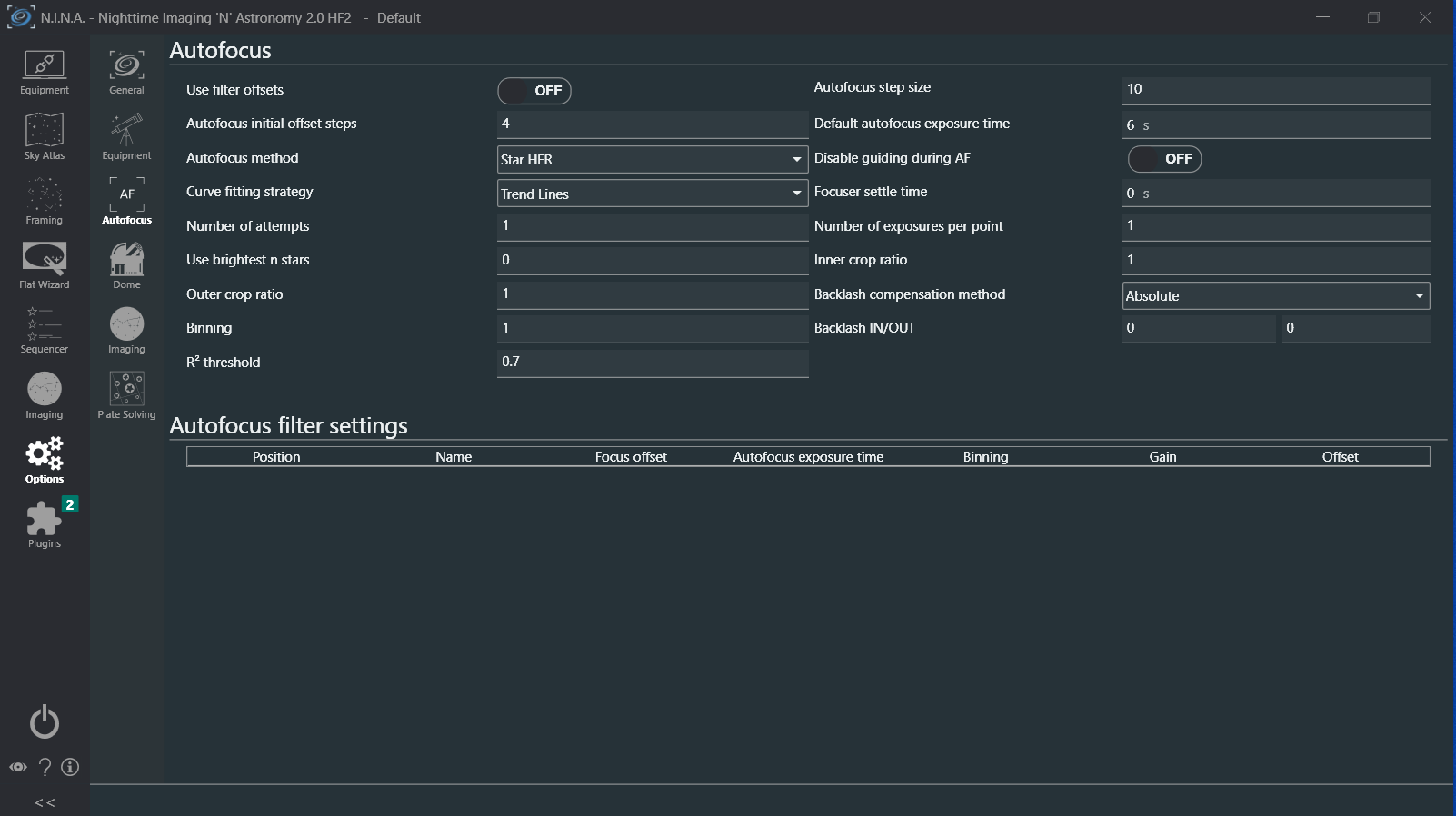Viewport: 1456px width, 816px height.
Task: Edit the Backlash OUT value field
Action: [1356, 329]
